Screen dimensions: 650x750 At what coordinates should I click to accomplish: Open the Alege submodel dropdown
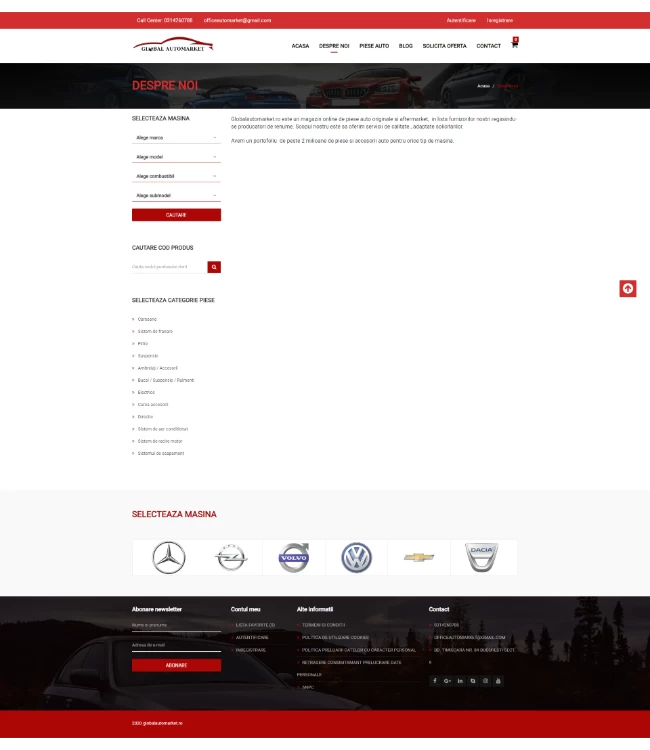click(x=176, y=196)
